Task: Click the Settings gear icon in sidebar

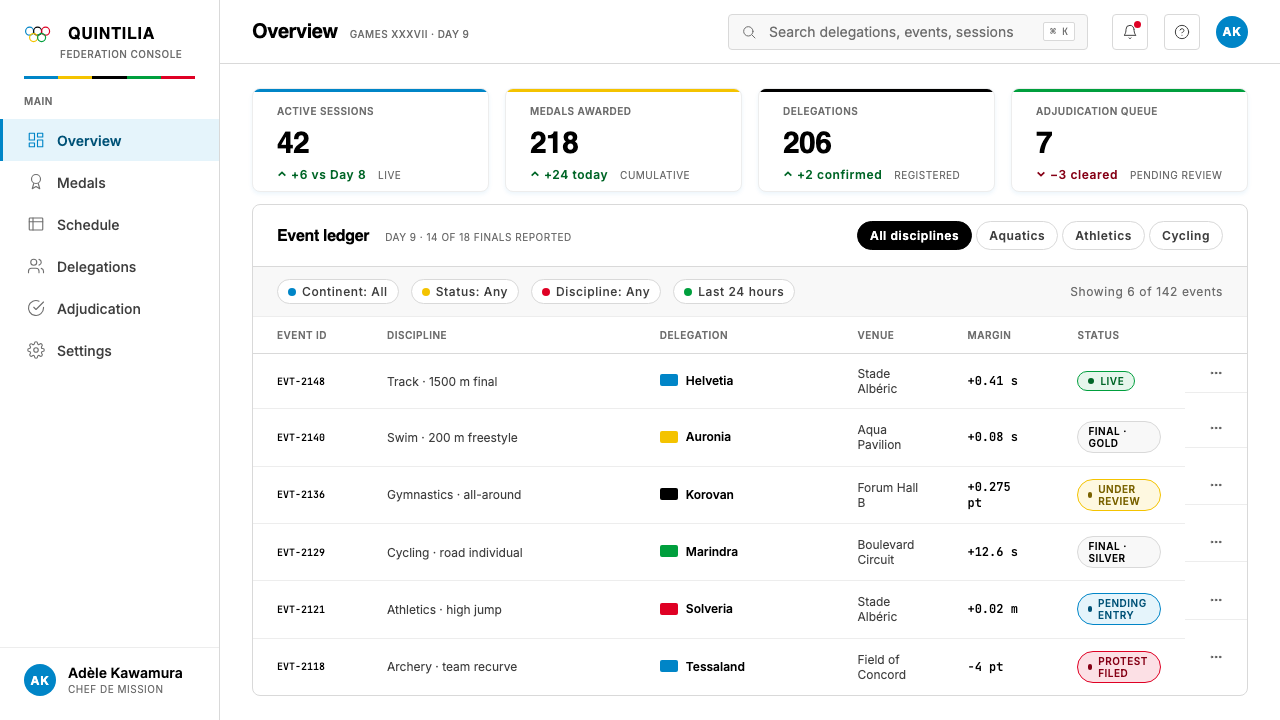Action: (x=36, y=351)
